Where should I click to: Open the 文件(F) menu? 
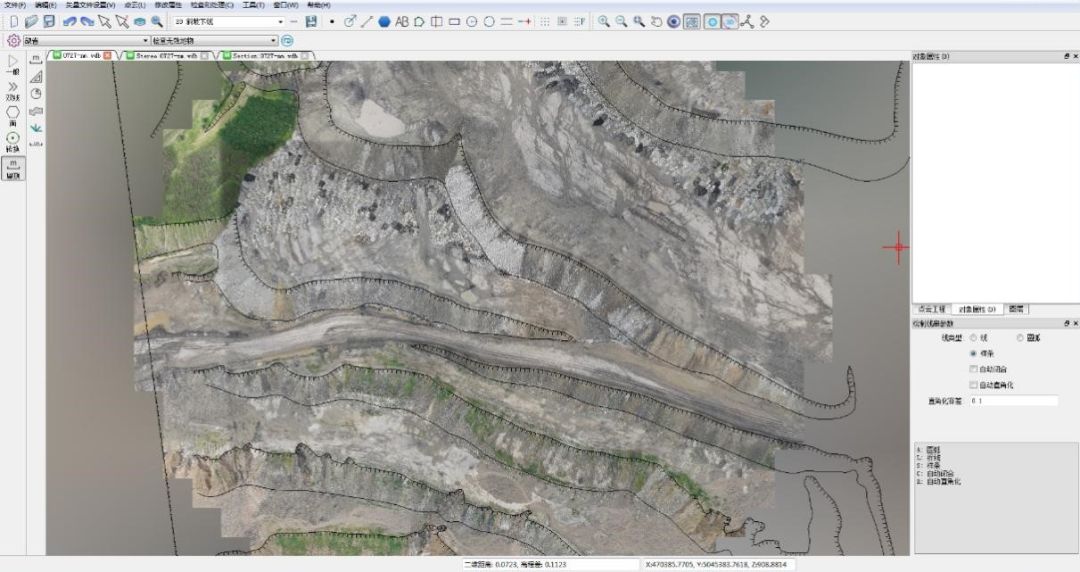tap(14, 5)
